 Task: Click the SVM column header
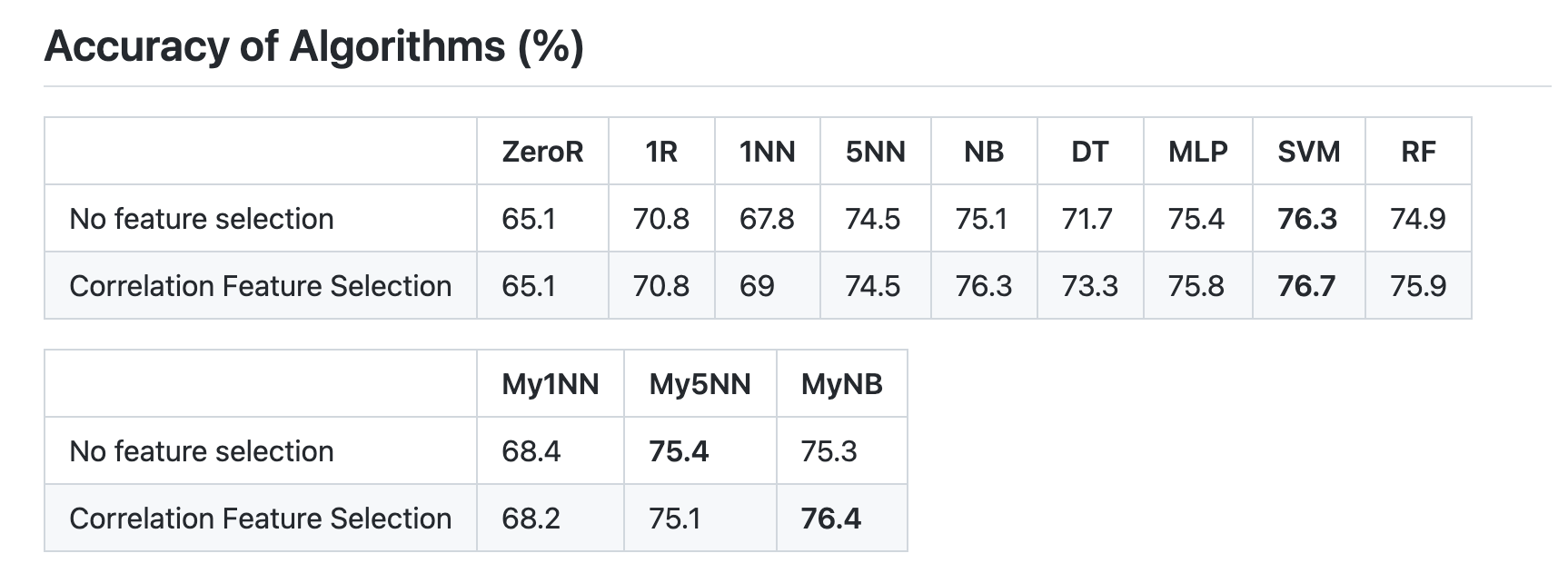tap(1308, 152)
